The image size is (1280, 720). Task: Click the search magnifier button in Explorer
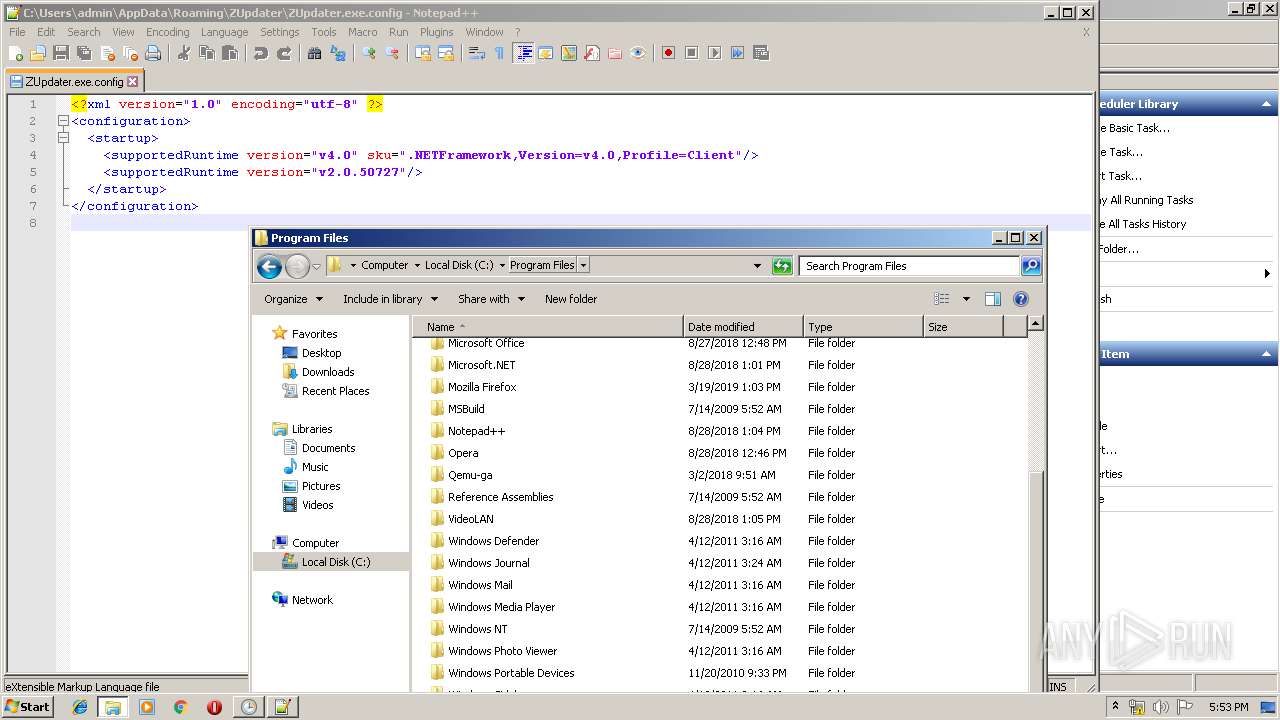coord(1031,266)
